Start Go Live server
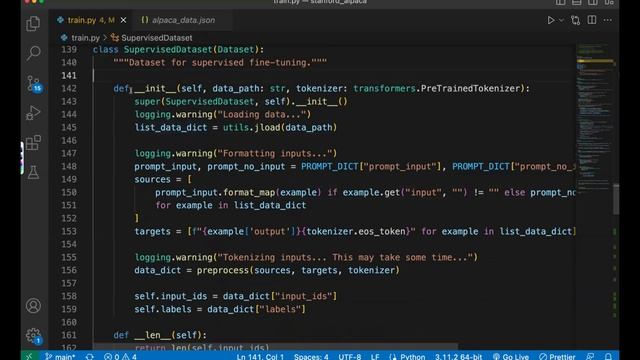The height and width of the screenshot is (360, 640). [511, 356]
